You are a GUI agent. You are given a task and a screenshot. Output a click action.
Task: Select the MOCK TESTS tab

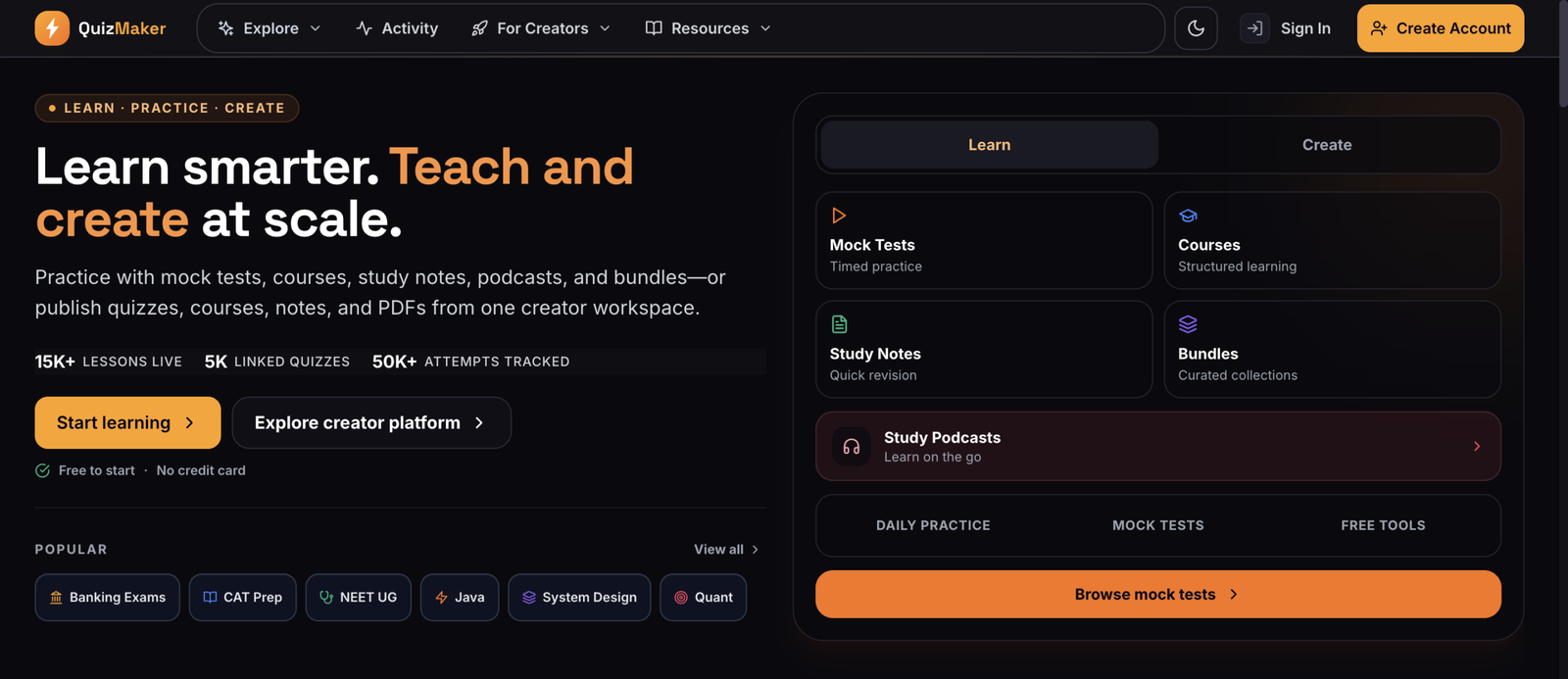click(x=1158, y=525)
